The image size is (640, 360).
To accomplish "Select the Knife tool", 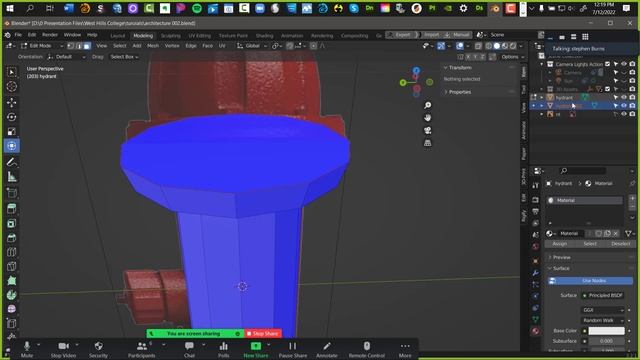I will (12, 267).
